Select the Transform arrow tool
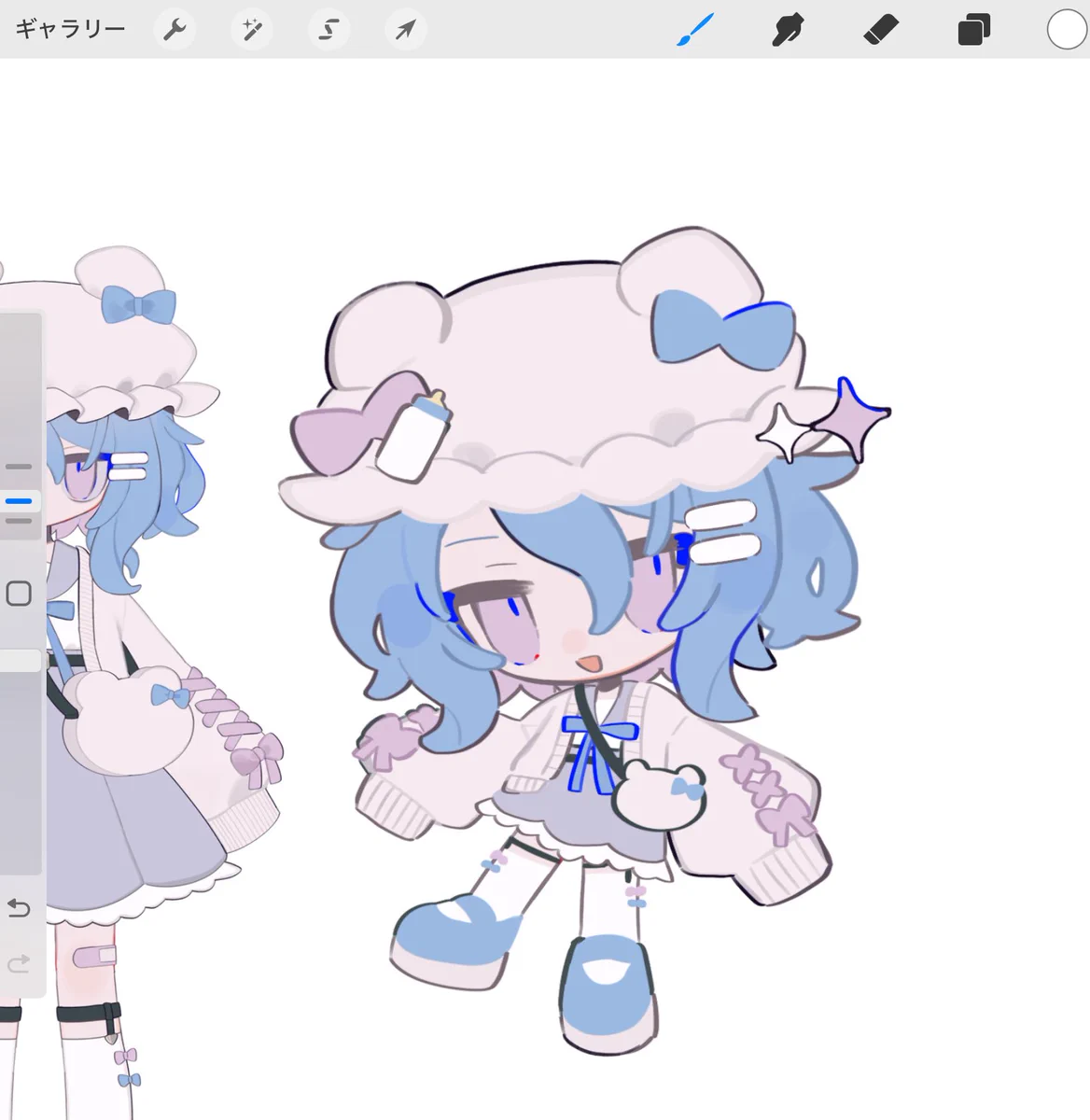The image size is (1090, 1120). (x=405, y=30)
